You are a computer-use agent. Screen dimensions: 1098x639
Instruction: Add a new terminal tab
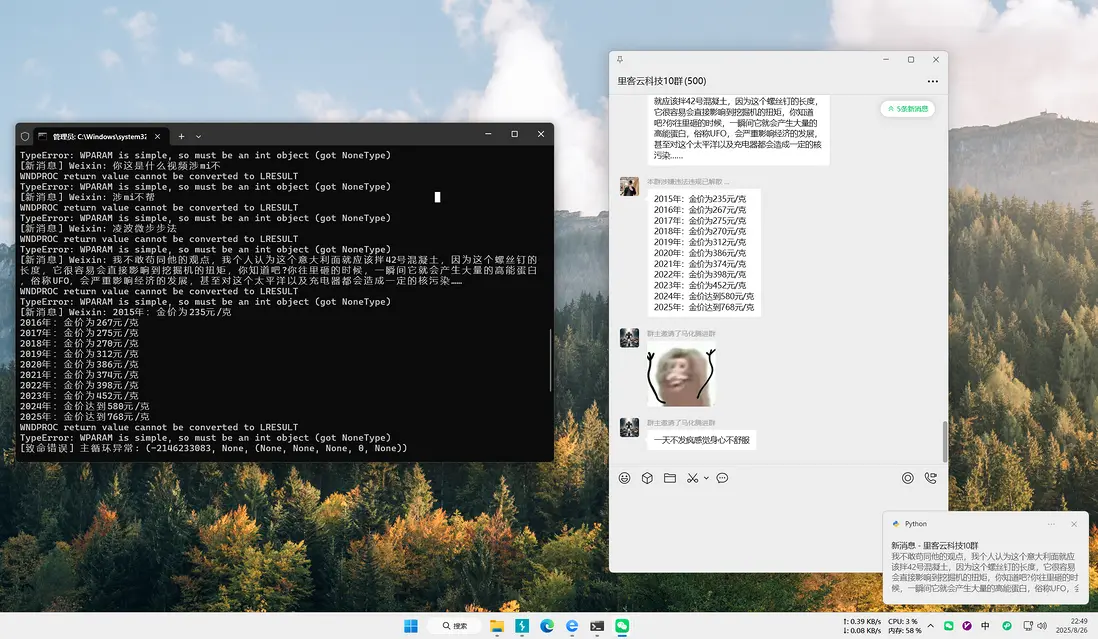point(181,136)
